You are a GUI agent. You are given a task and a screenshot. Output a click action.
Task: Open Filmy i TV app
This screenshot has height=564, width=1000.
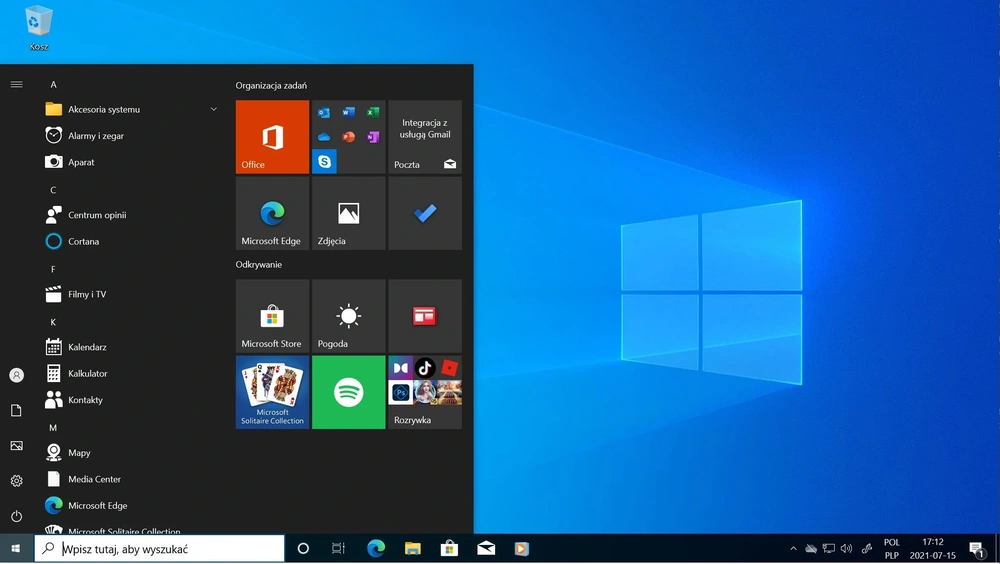click(132, 294)
